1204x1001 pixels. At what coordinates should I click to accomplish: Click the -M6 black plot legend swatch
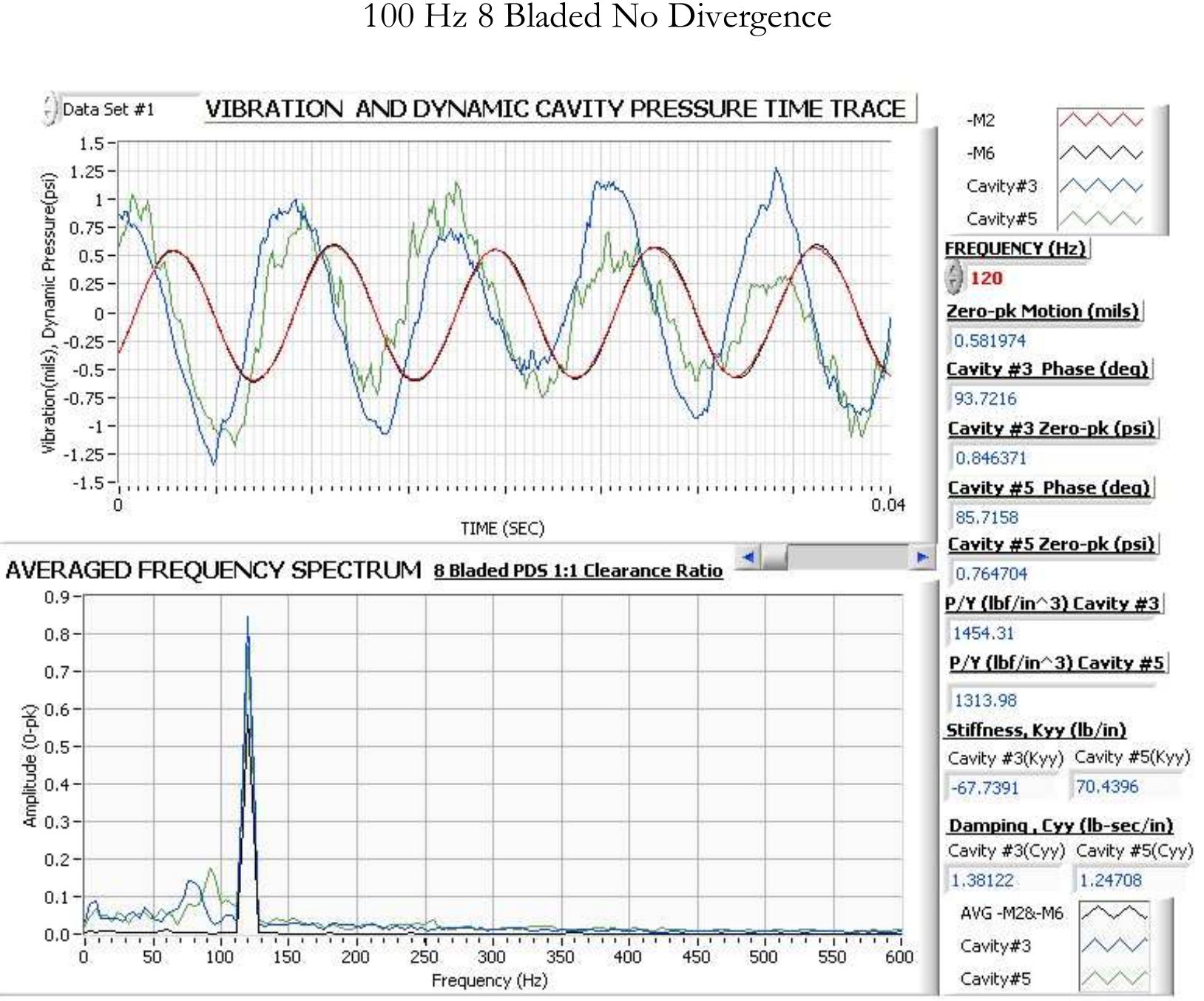tap(1100, 153)
